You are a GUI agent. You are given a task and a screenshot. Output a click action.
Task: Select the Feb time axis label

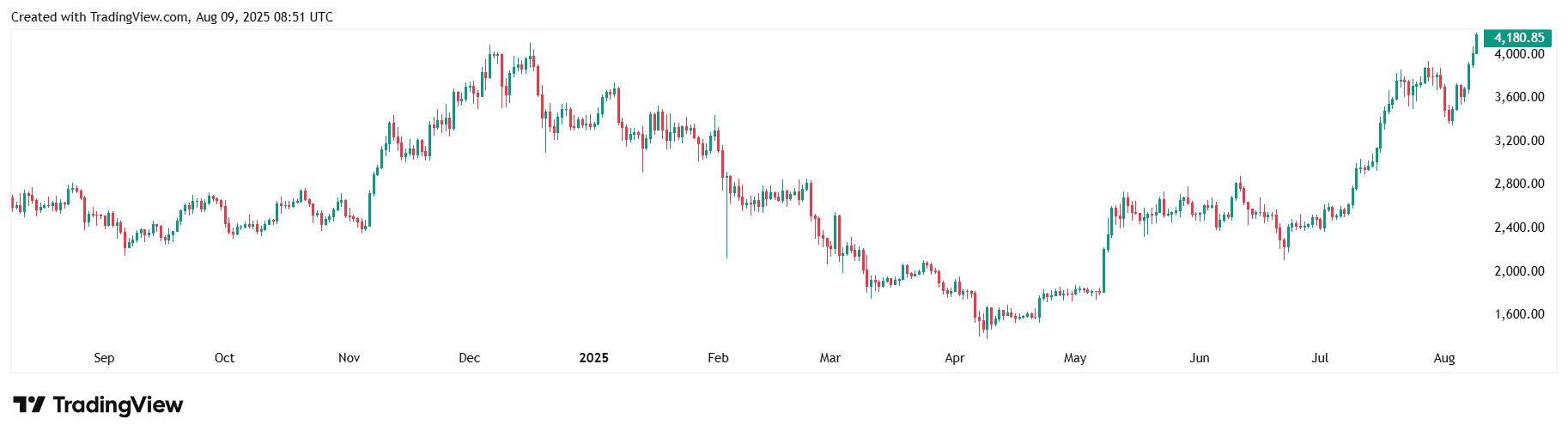click(x=718, y=358)
